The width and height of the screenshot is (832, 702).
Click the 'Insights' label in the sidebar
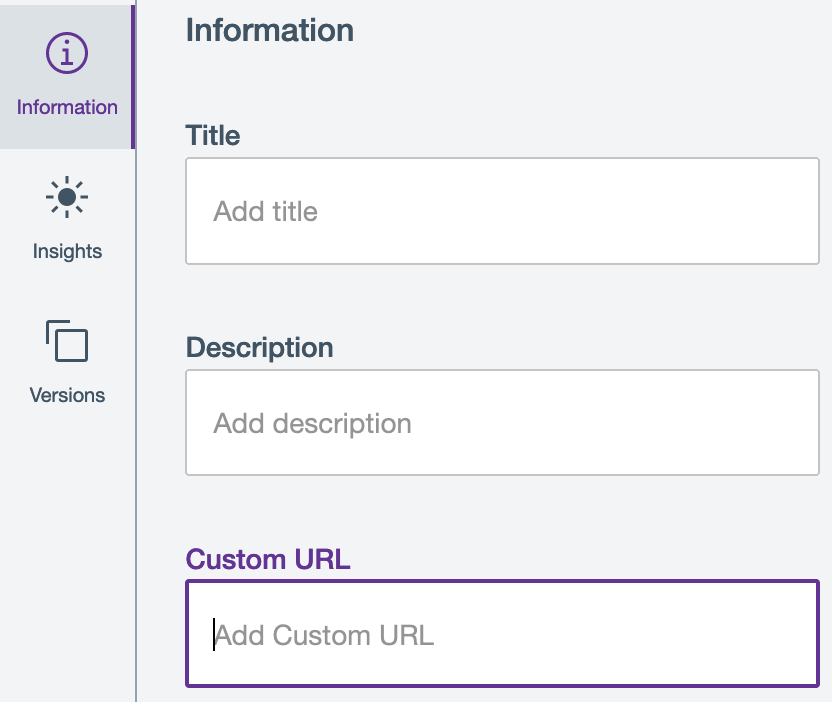[x=67, y=251]
